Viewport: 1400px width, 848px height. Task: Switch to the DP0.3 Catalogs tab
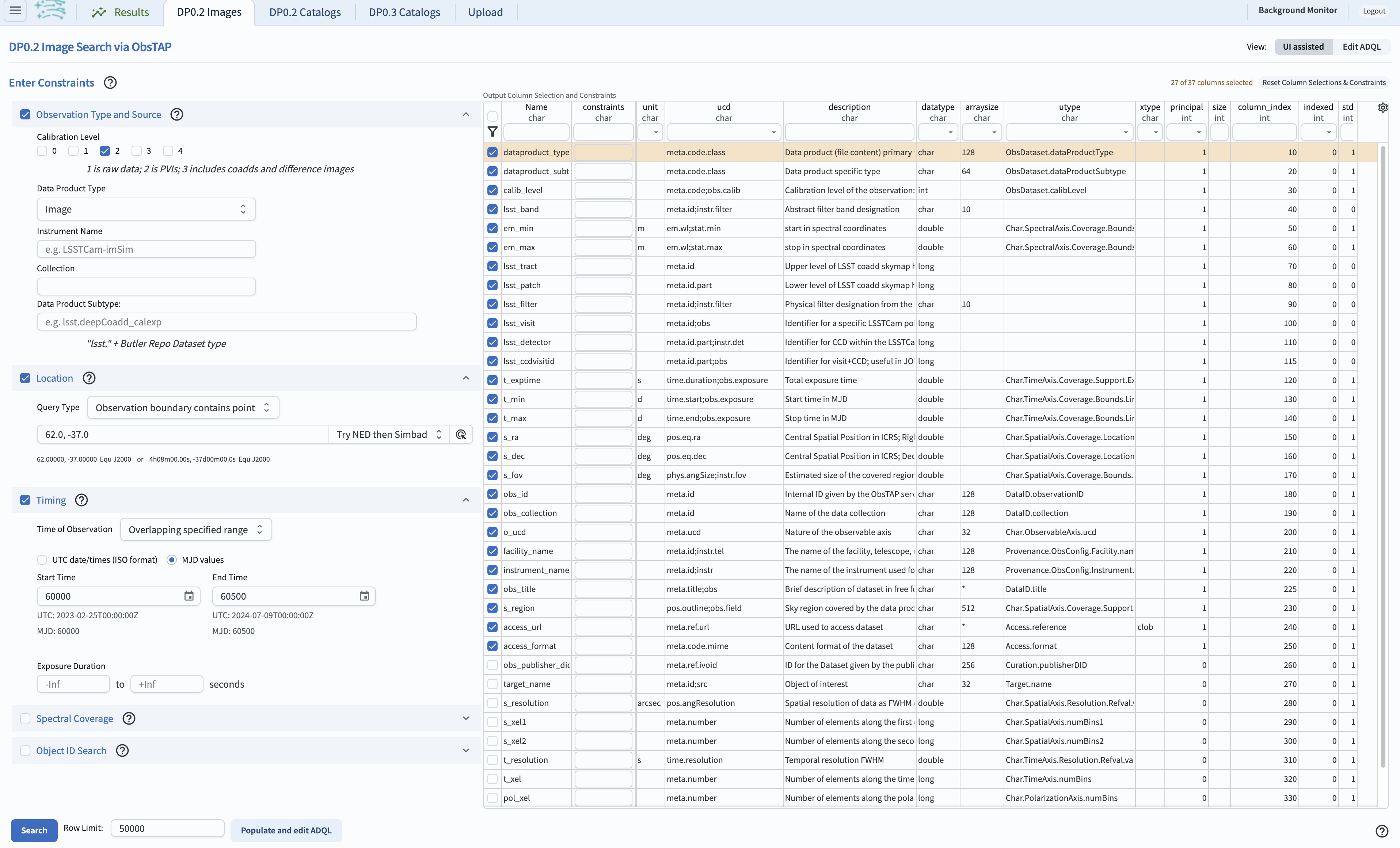coord(404,12)
